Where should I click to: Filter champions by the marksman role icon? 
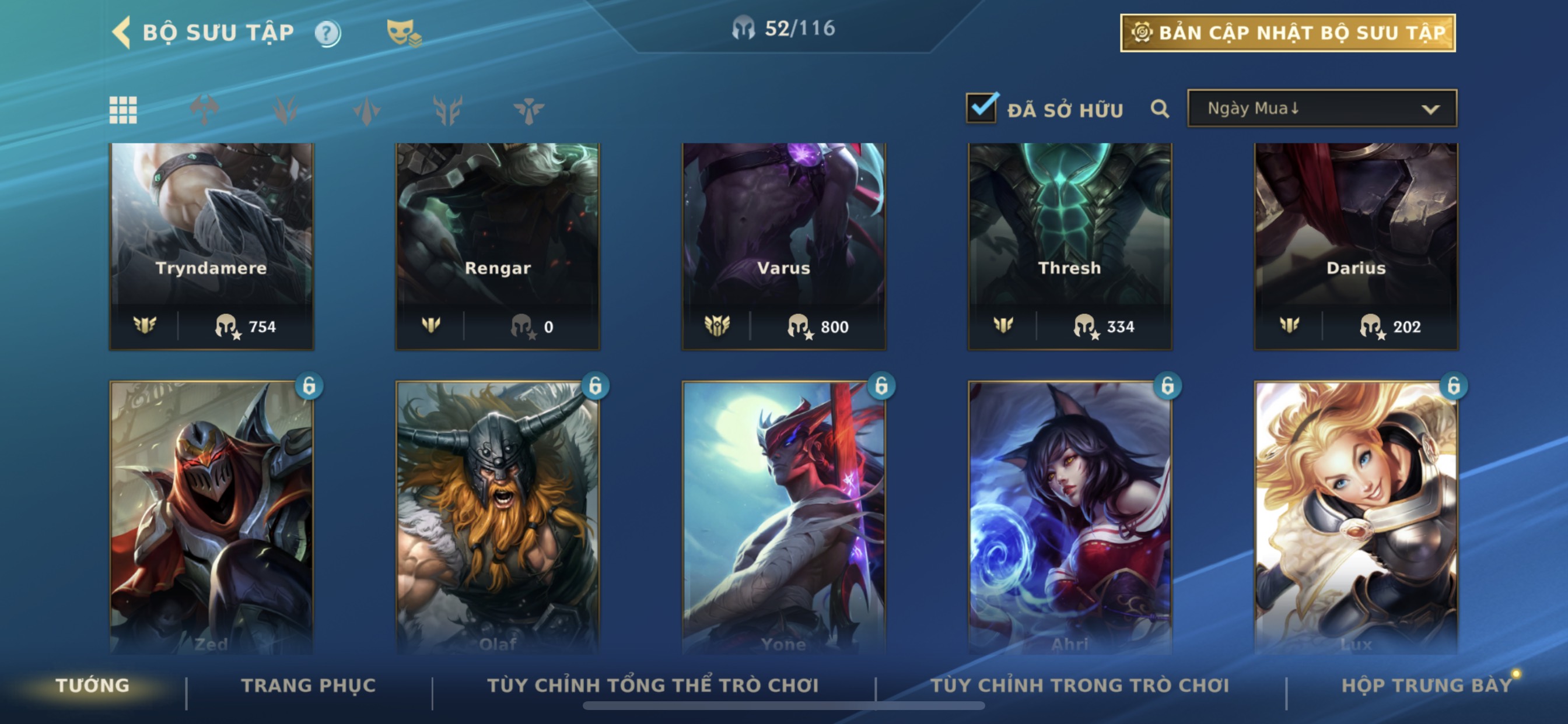click(447, 110)
